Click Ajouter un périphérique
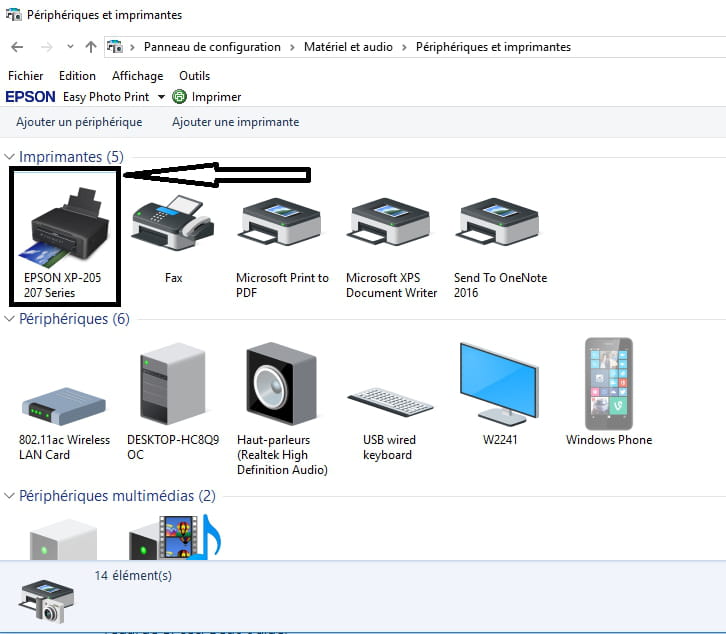This screenshot has height=634, width=726. [79, 122]
